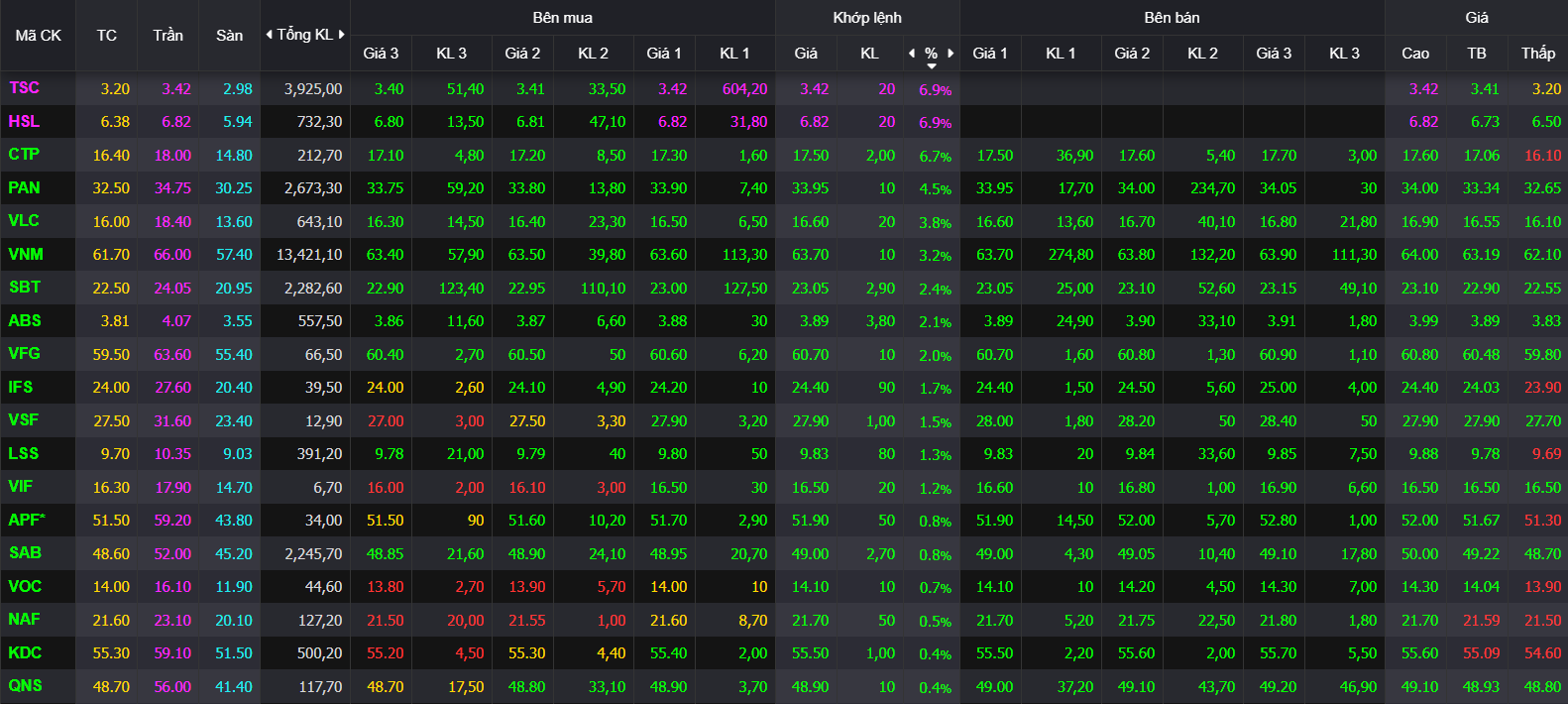The image size is (1568, 704).
Task: Click IFS low price 23.90
Action: click(x=1542, y=388)
